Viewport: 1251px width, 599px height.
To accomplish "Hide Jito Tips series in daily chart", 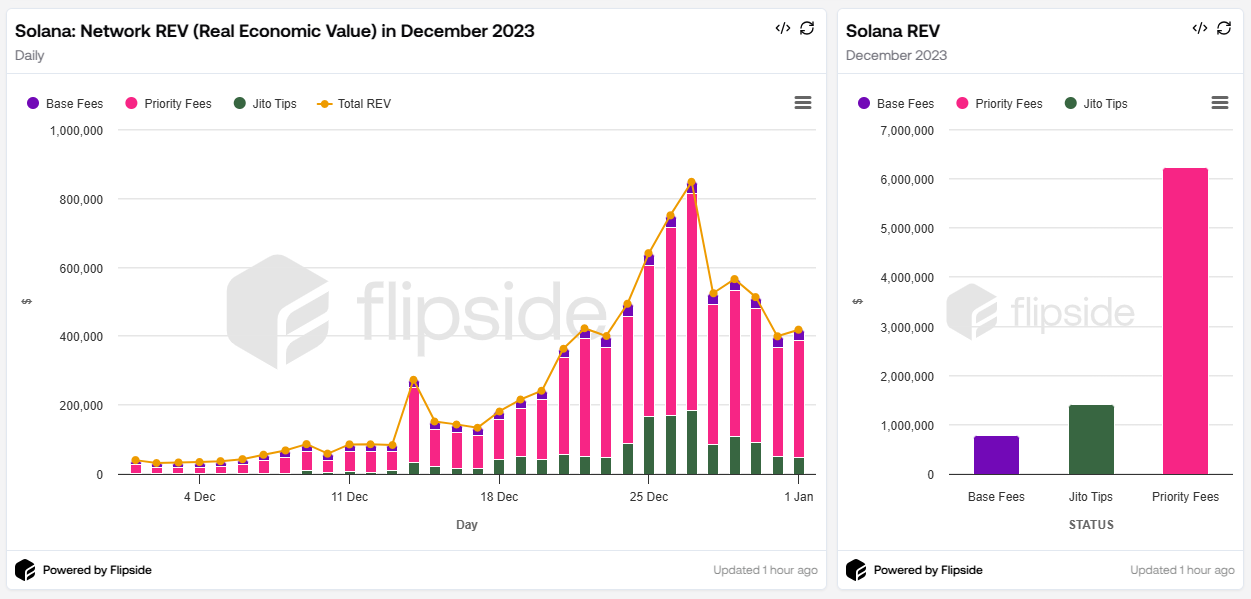I will pyautogui.click(x=265, y=104).
